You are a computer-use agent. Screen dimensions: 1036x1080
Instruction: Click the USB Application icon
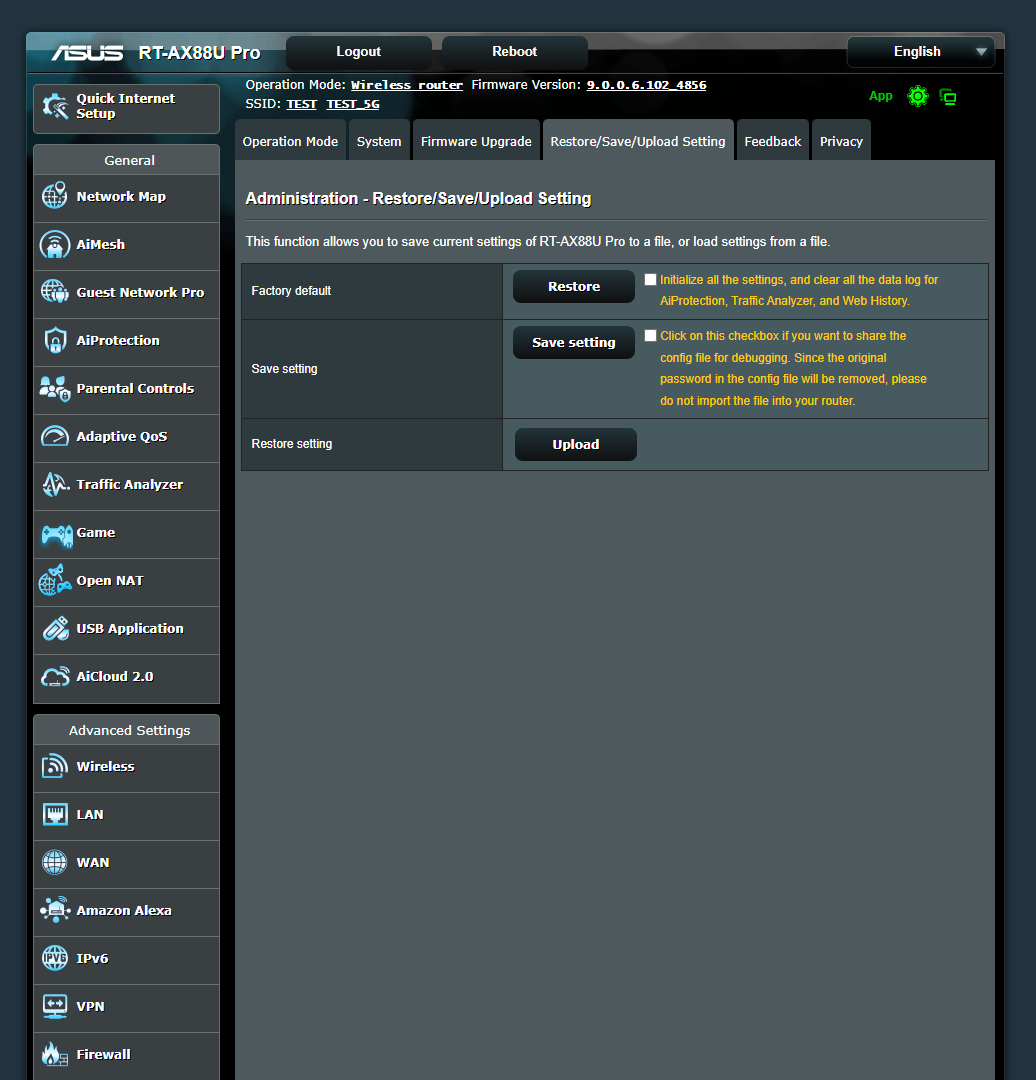pos(55,628)
